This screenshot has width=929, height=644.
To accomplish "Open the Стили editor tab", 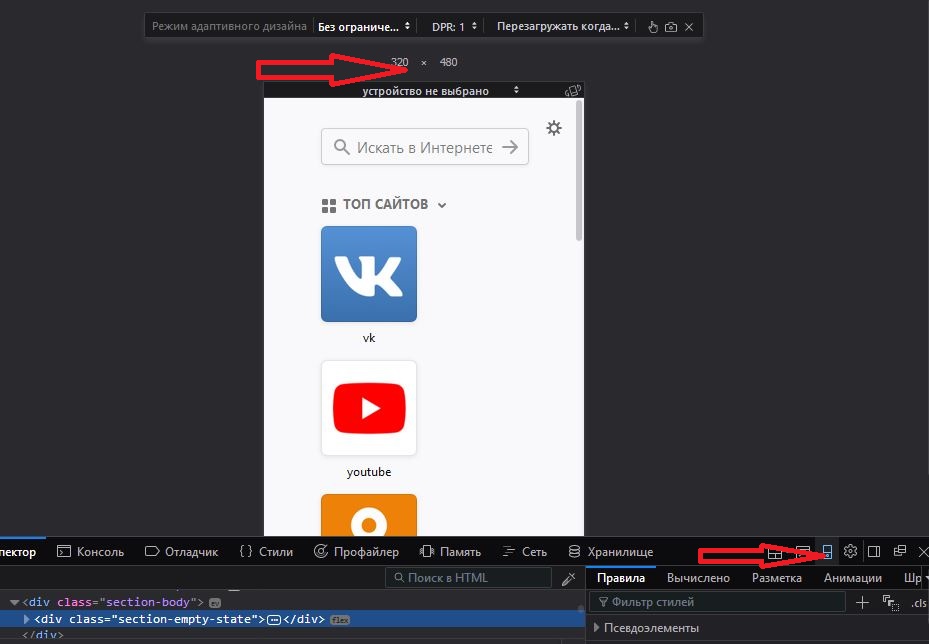I will point(266,552).
